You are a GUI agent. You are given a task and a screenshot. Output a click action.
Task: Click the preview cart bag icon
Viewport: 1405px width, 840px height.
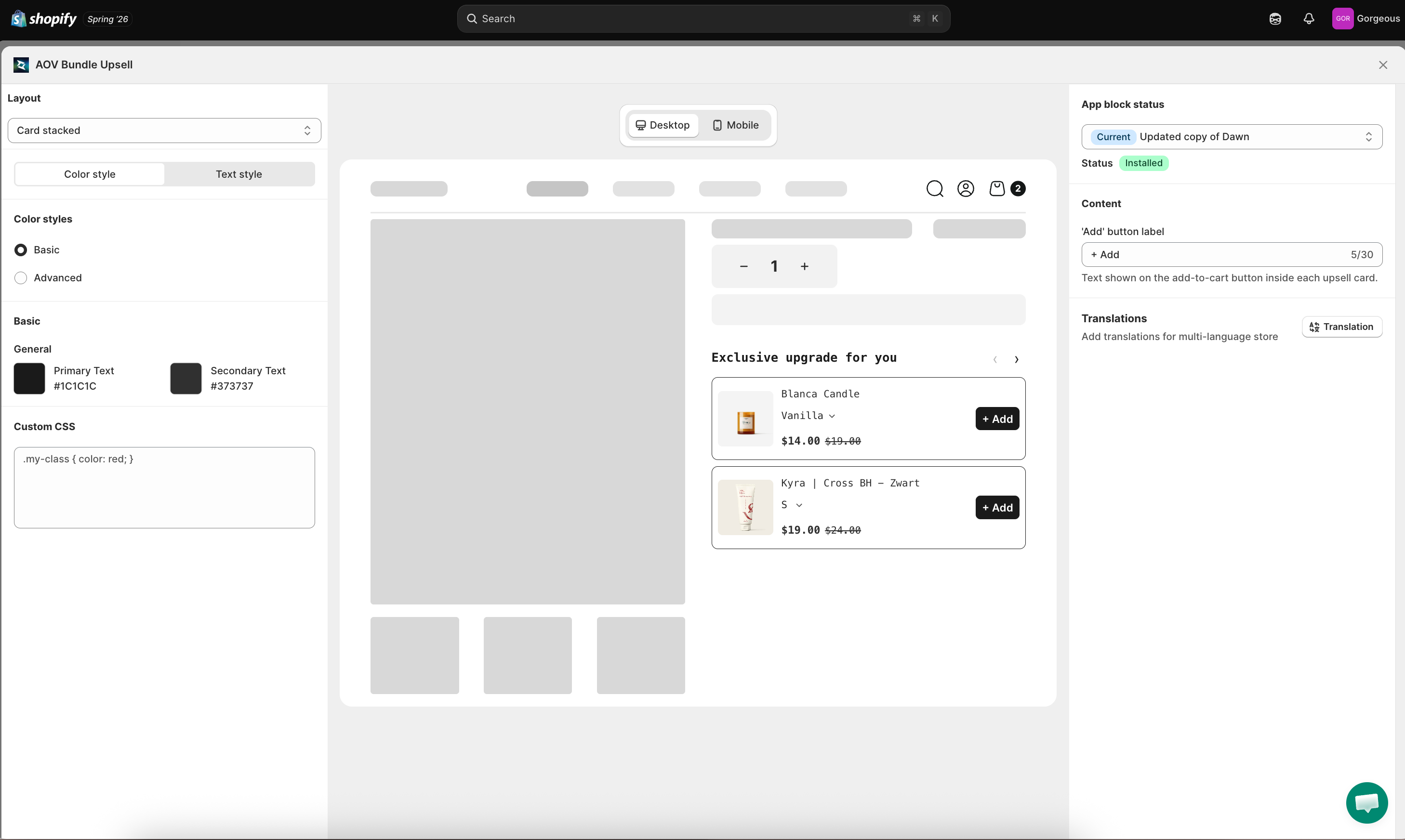(x=997, y=188)
